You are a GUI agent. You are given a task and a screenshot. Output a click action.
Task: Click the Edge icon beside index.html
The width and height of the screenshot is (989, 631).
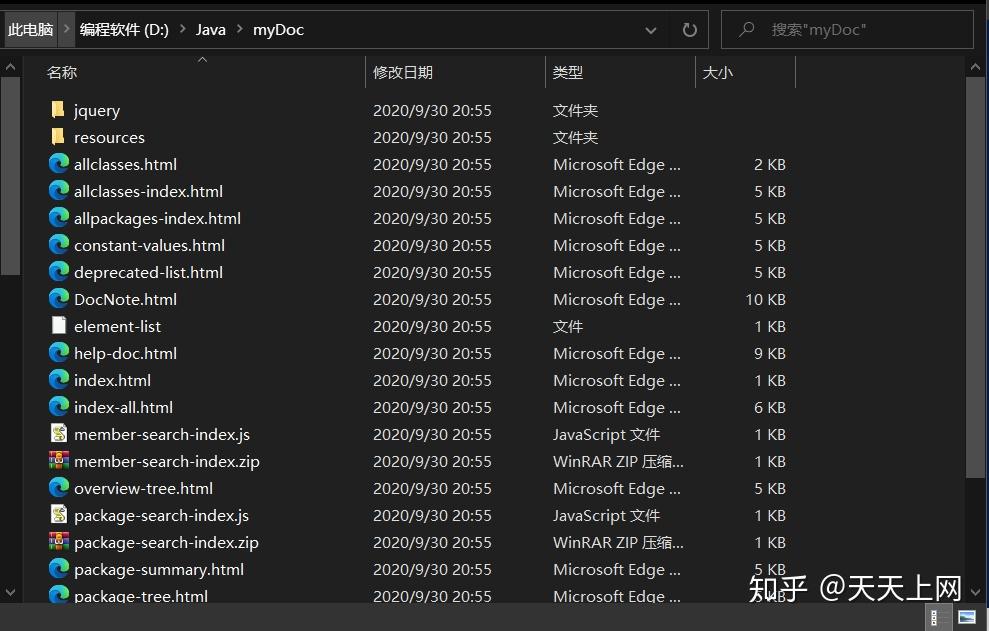click(59, 380)
